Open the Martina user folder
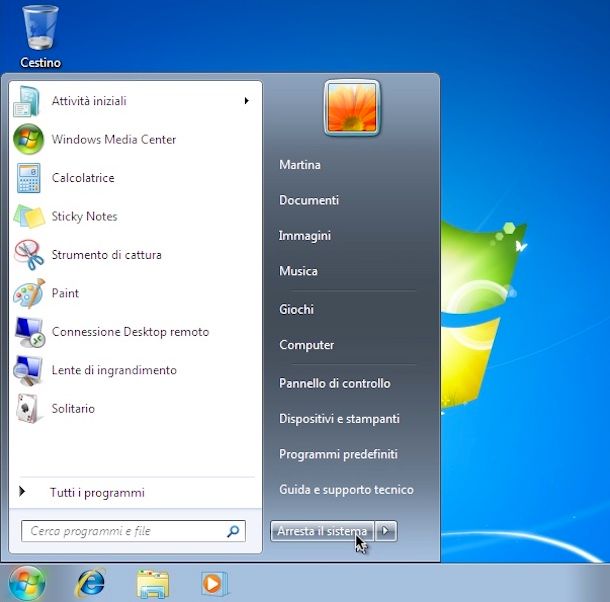This screenshot has width=610, height=602. 300,165
